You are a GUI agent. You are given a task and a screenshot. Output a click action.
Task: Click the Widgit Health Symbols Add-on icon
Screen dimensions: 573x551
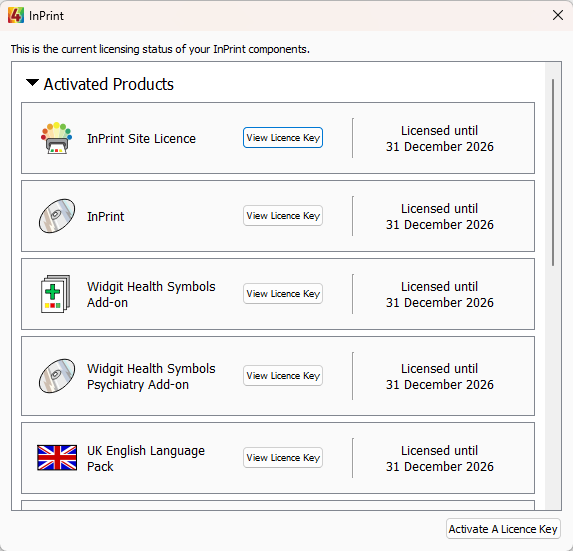(56, 294)
